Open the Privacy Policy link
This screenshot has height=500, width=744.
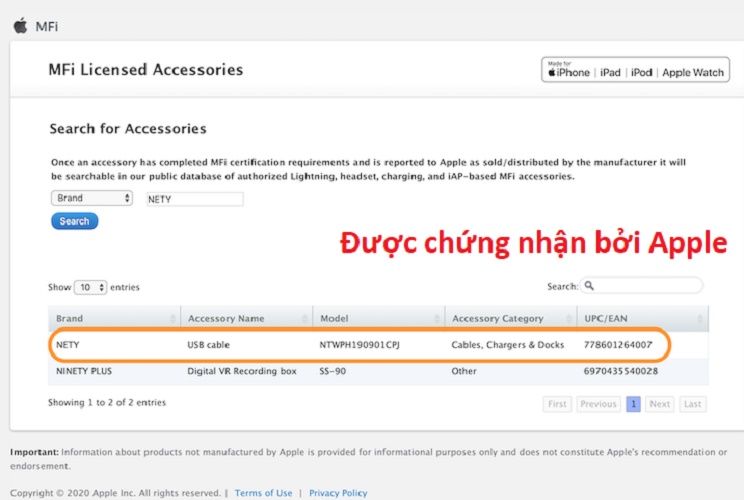point(338,493)
